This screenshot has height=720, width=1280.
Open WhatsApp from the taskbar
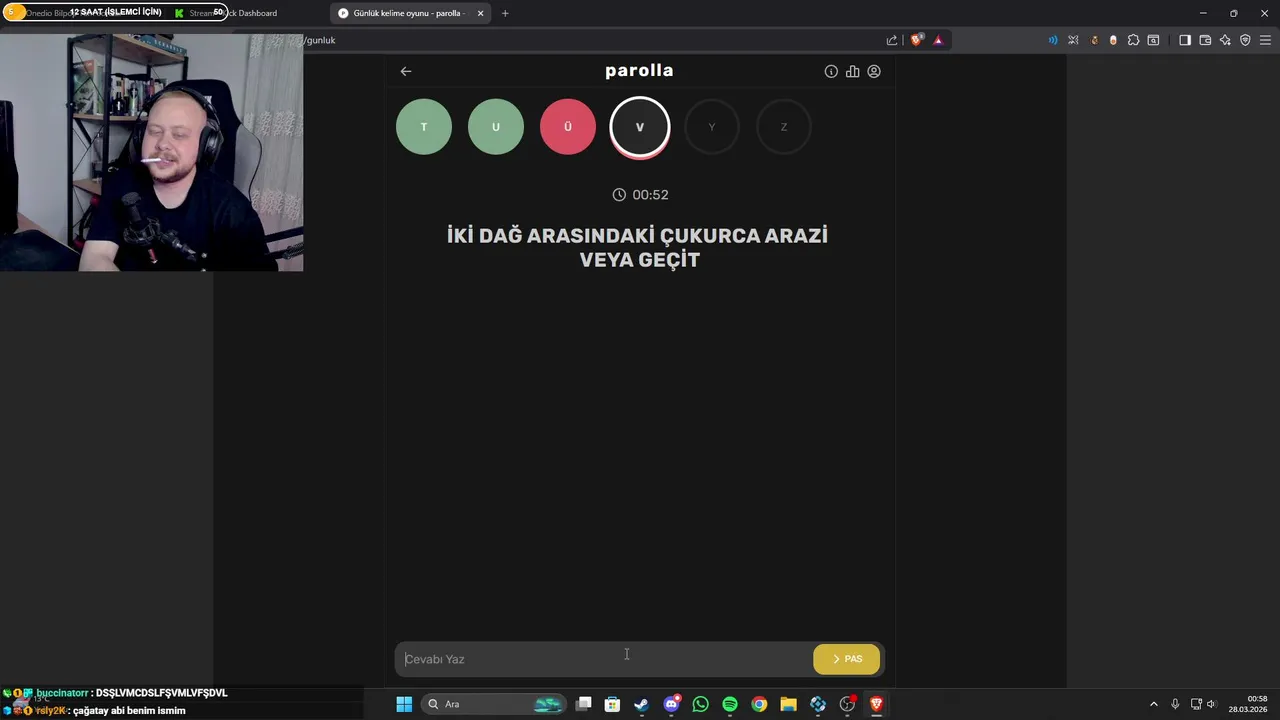click(700, 704)
